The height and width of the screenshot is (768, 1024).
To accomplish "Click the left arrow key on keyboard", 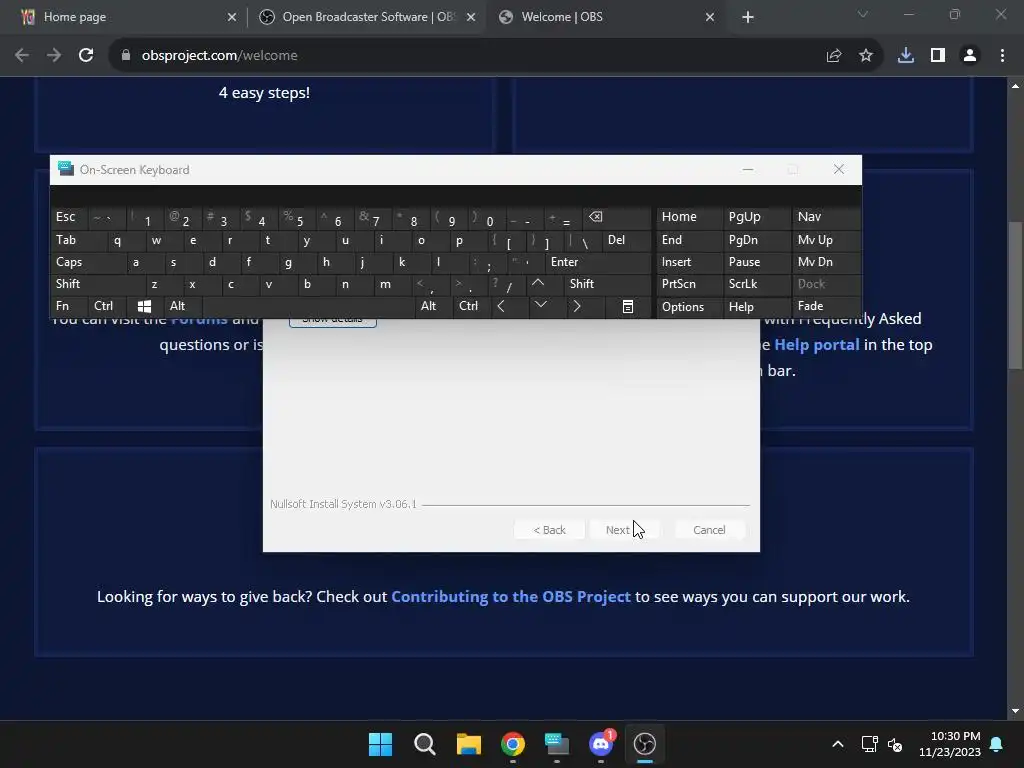I will pos(501,306).
